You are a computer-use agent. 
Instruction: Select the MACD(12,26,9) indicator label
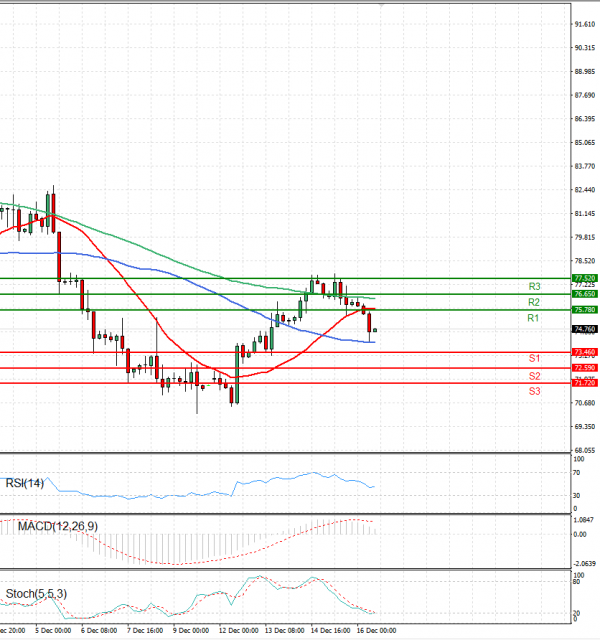click(x=58, y=526)
